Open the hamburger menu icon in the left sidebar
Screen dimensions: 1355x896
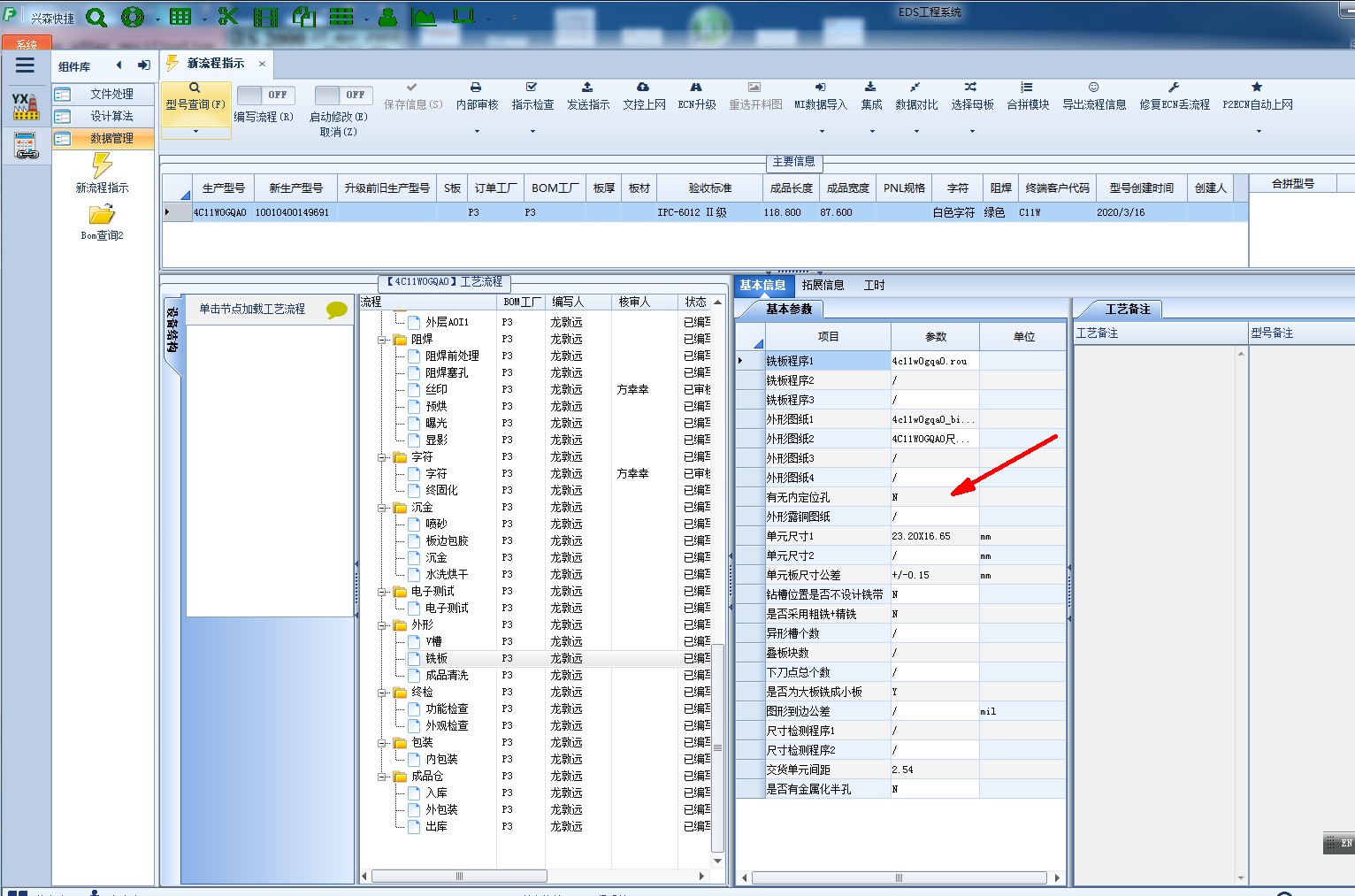tap(25, 65)
